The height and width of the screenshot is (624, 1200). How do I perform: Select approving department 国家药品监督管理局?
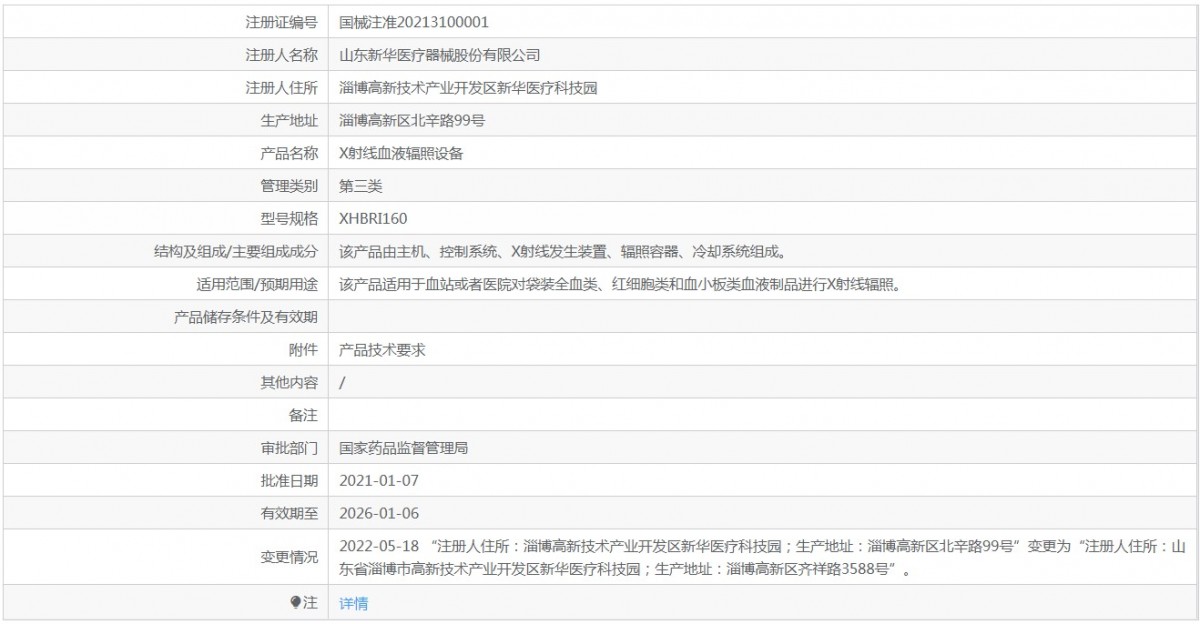[x=404, y=448]
